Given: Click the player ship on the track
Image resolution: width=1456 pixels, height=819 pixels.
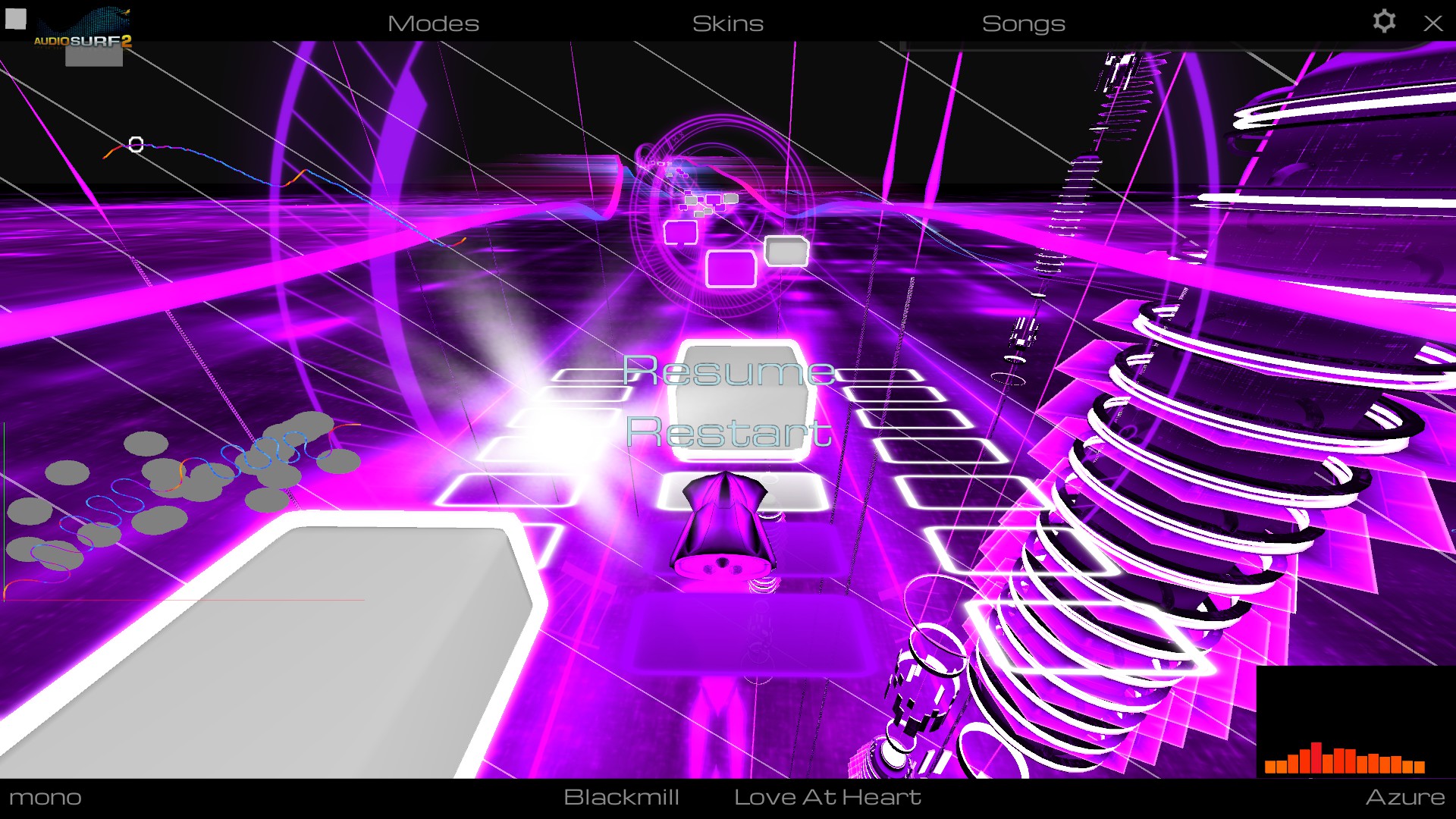Looking at the screenshot, I should pyautogui.click(x=723, y=527).
